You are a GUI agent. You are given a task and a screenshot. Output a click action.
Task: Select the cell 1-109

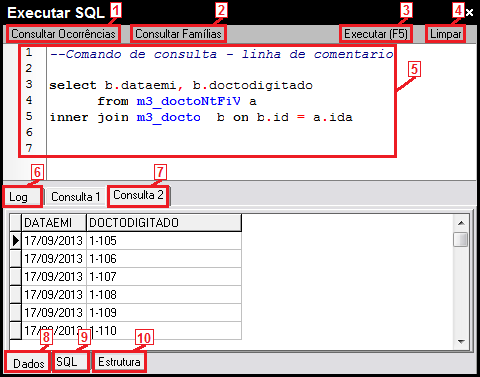(164, 313)
